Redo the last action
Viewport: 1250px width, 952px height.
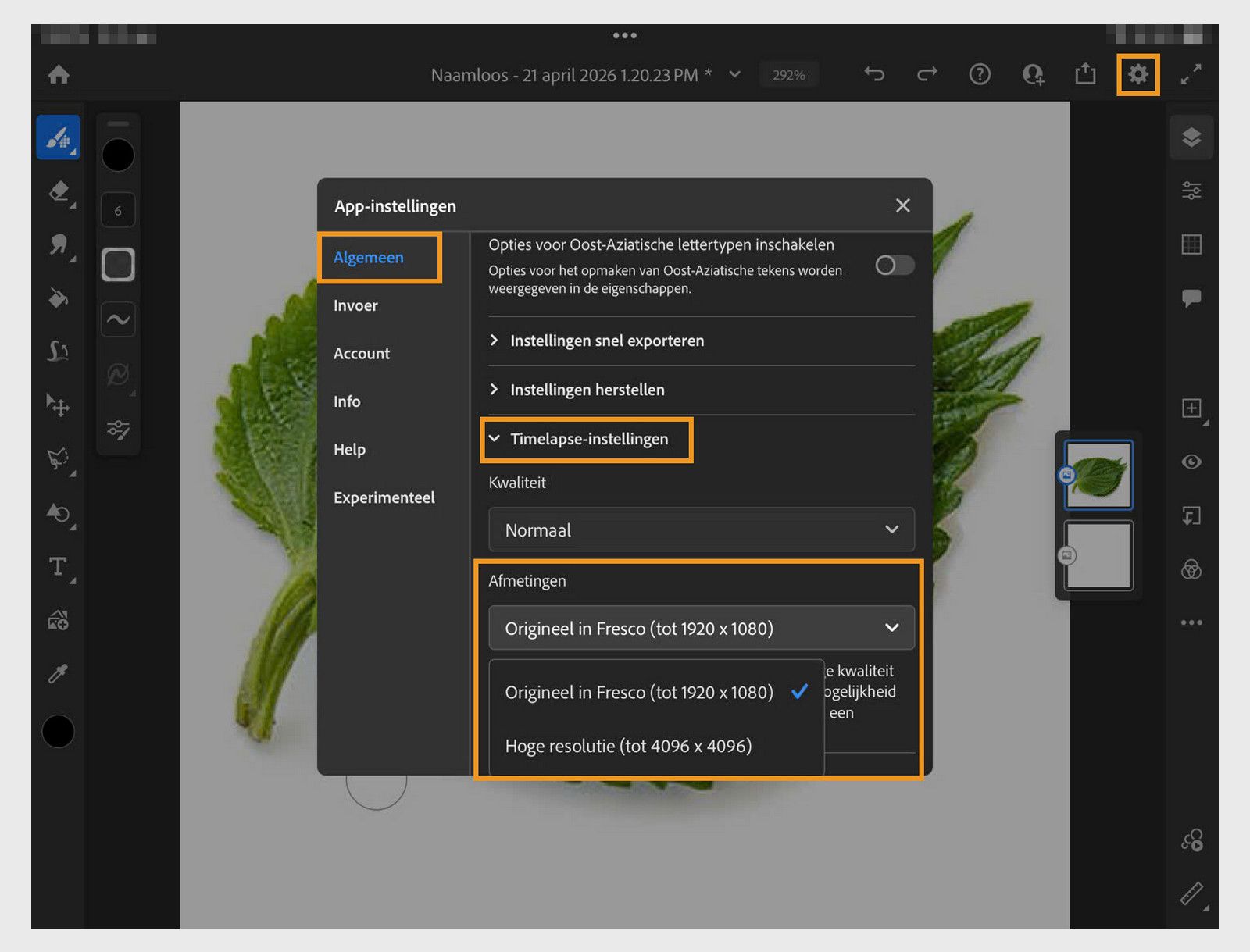[x=927, y=74]
